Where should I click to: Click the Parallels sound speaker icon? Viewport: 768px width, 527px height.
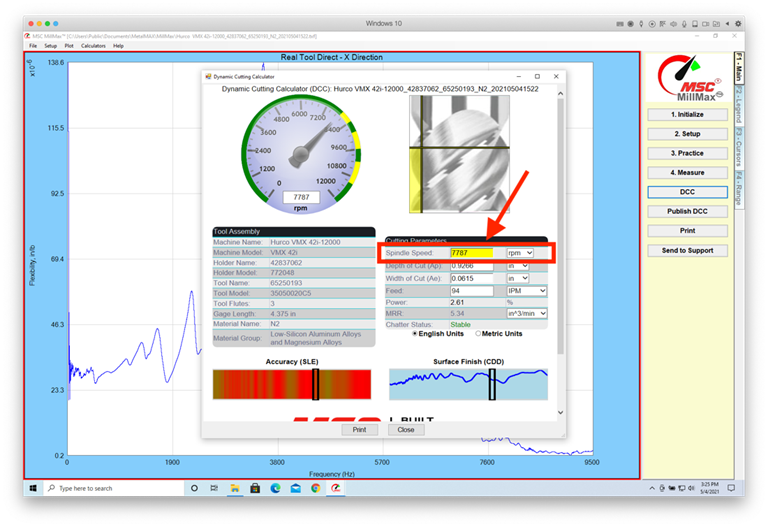[673, 24]
